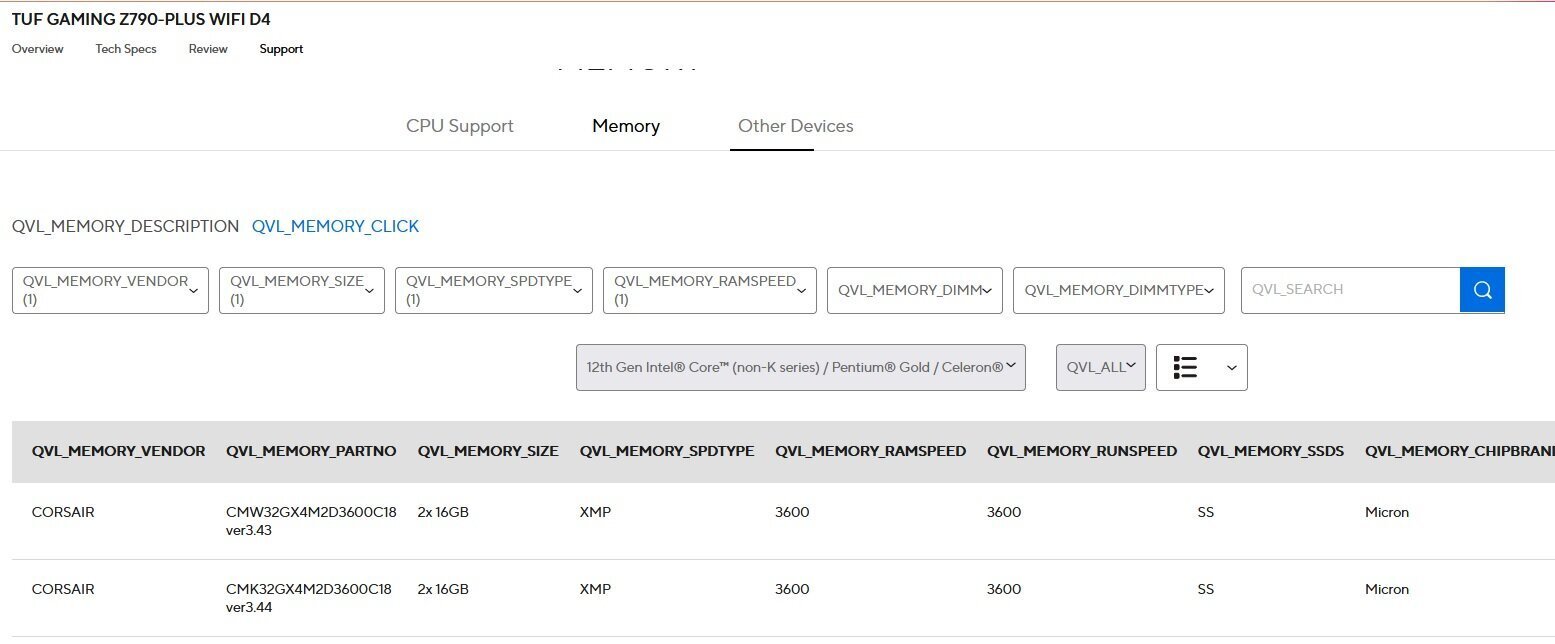Open the Other Devices tab
The width and height of the screenshot is (1555, 644).
796,126
